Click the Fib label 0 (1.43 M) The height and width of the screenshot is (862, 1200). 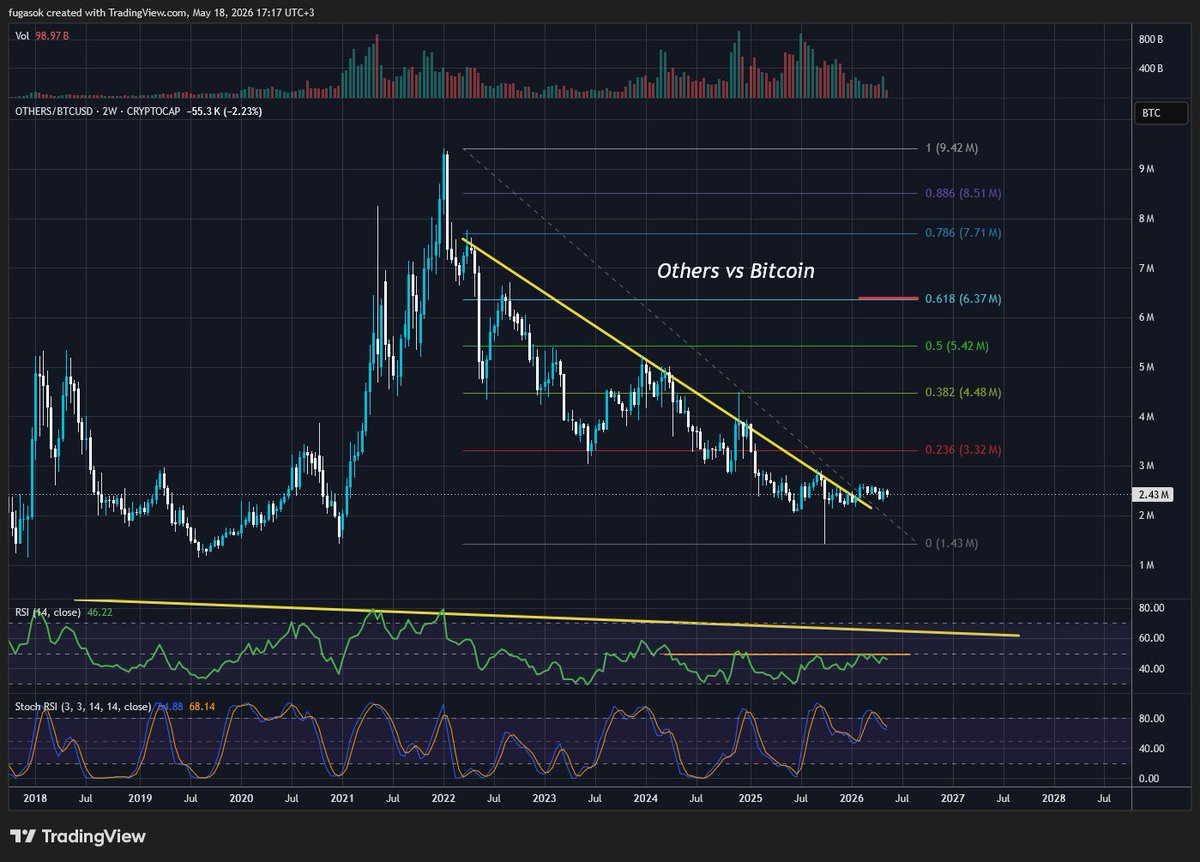pos(951,543)
